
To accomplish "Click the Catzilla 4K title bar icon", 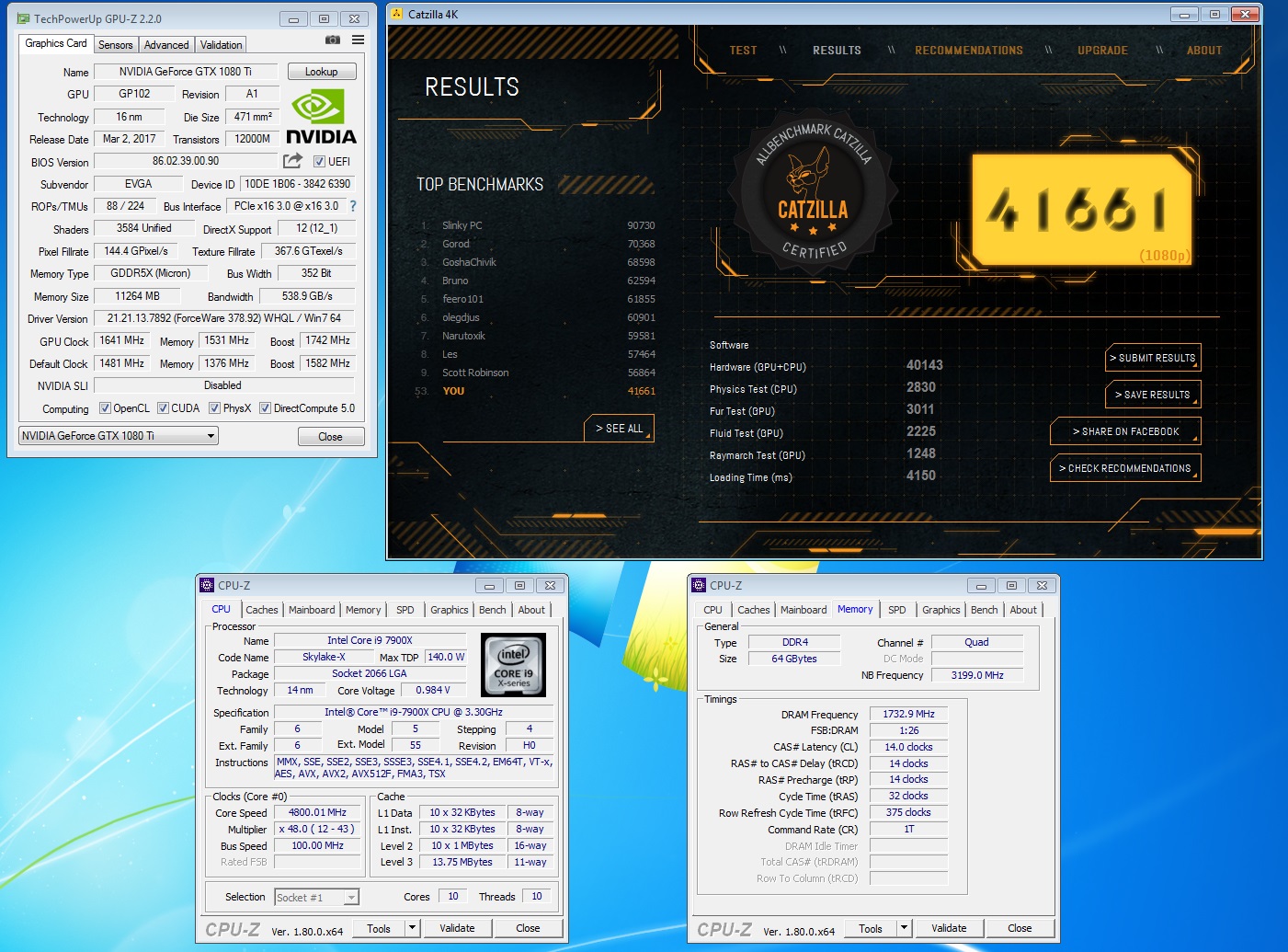I will 396,14.
